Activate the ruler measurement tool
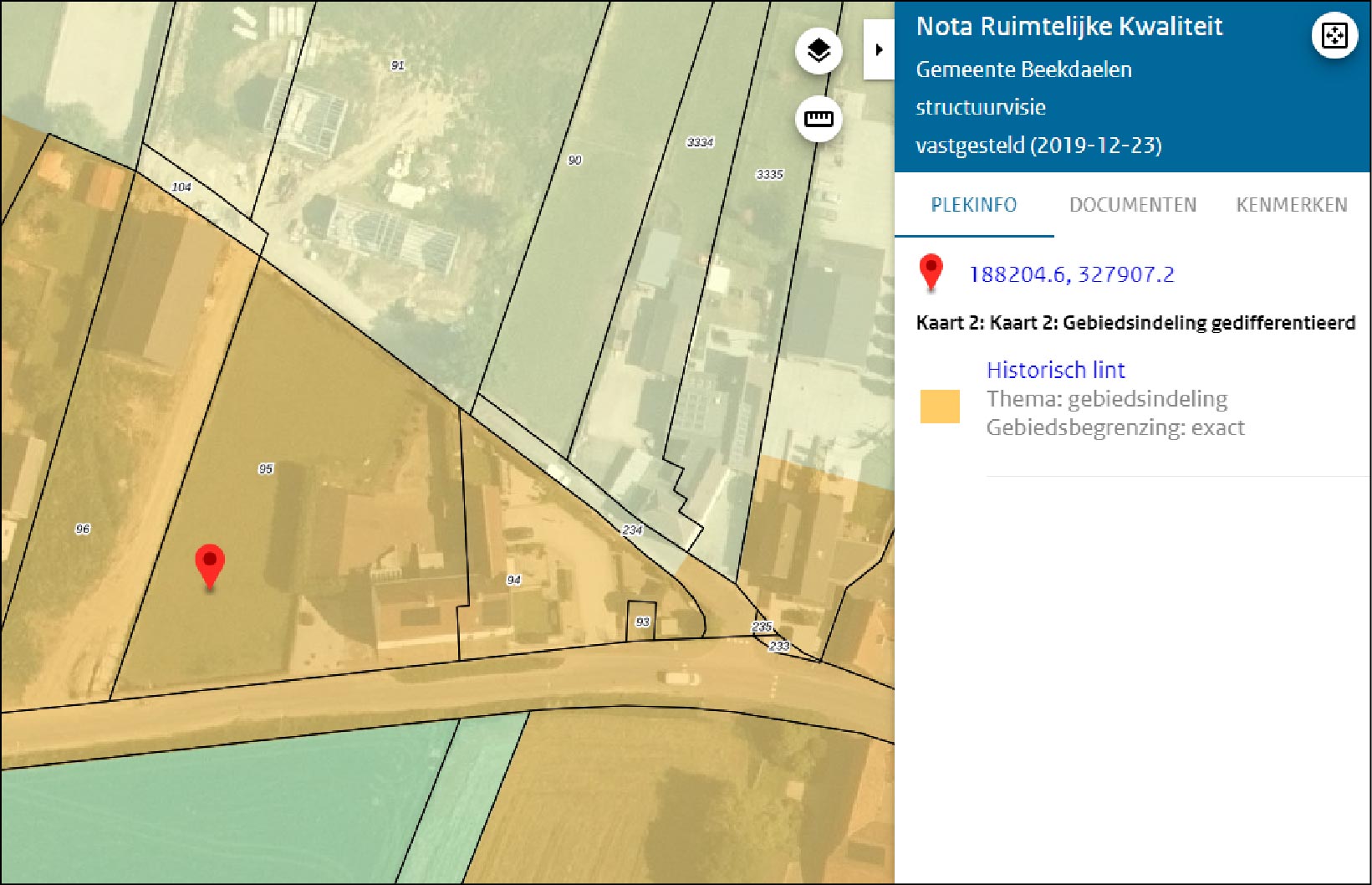 [818, 119]
